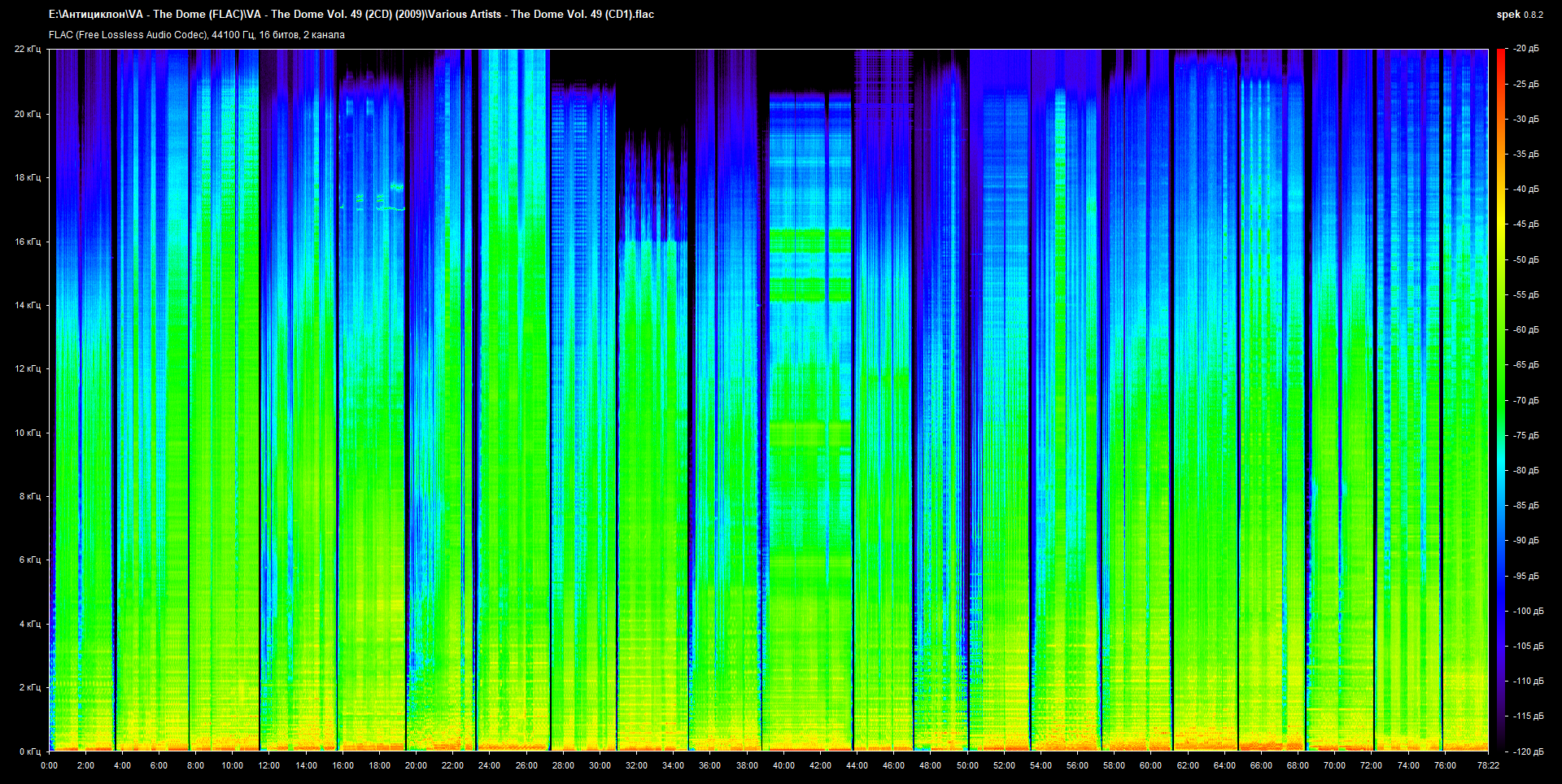The width and height of the screenshot is (1562, 784).
Task: Click the spek 0.8.2 version label
Action: (x=1519, y=15)
